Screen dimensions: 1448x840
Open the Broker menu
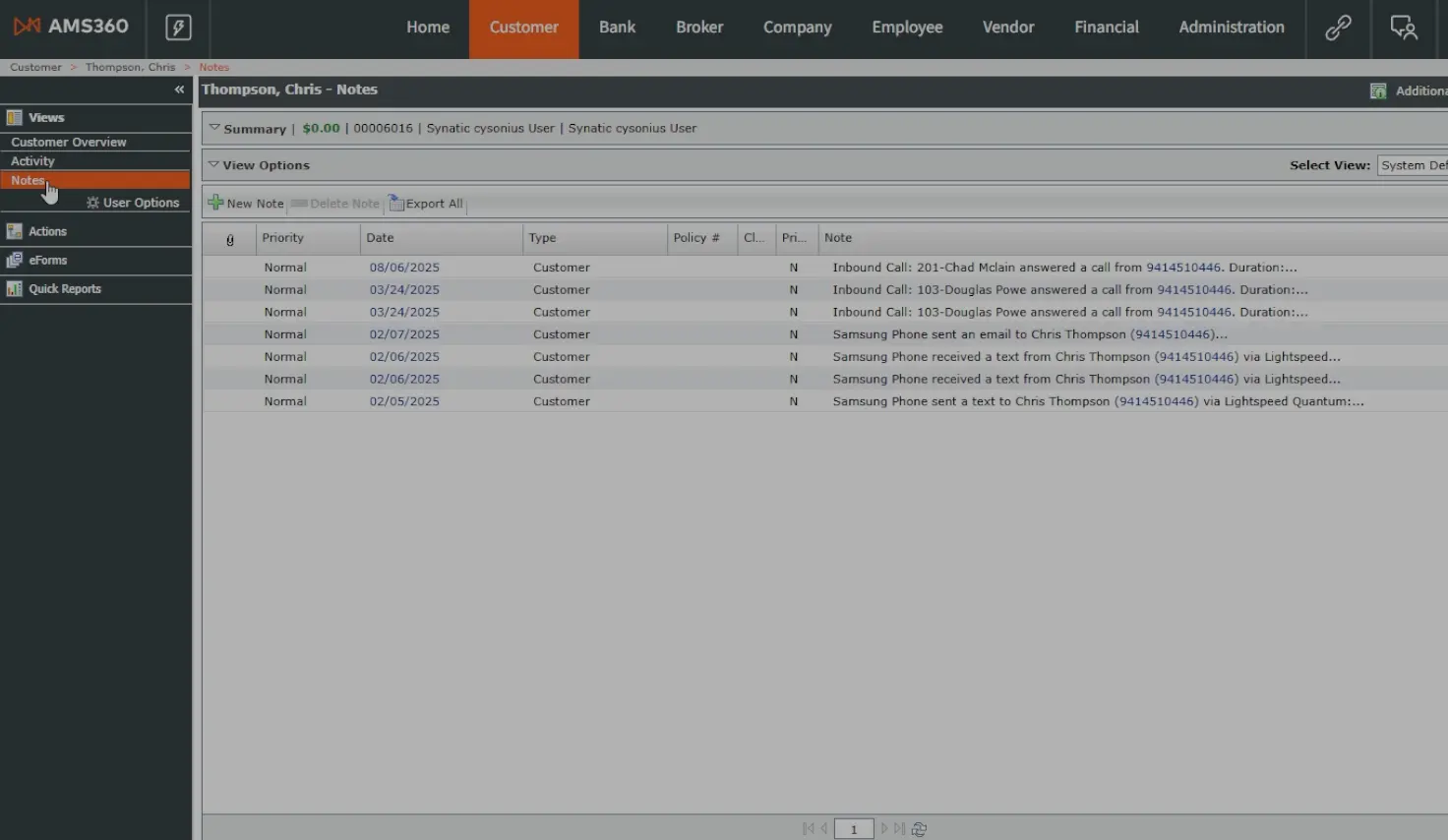click(x=699, y=28)
